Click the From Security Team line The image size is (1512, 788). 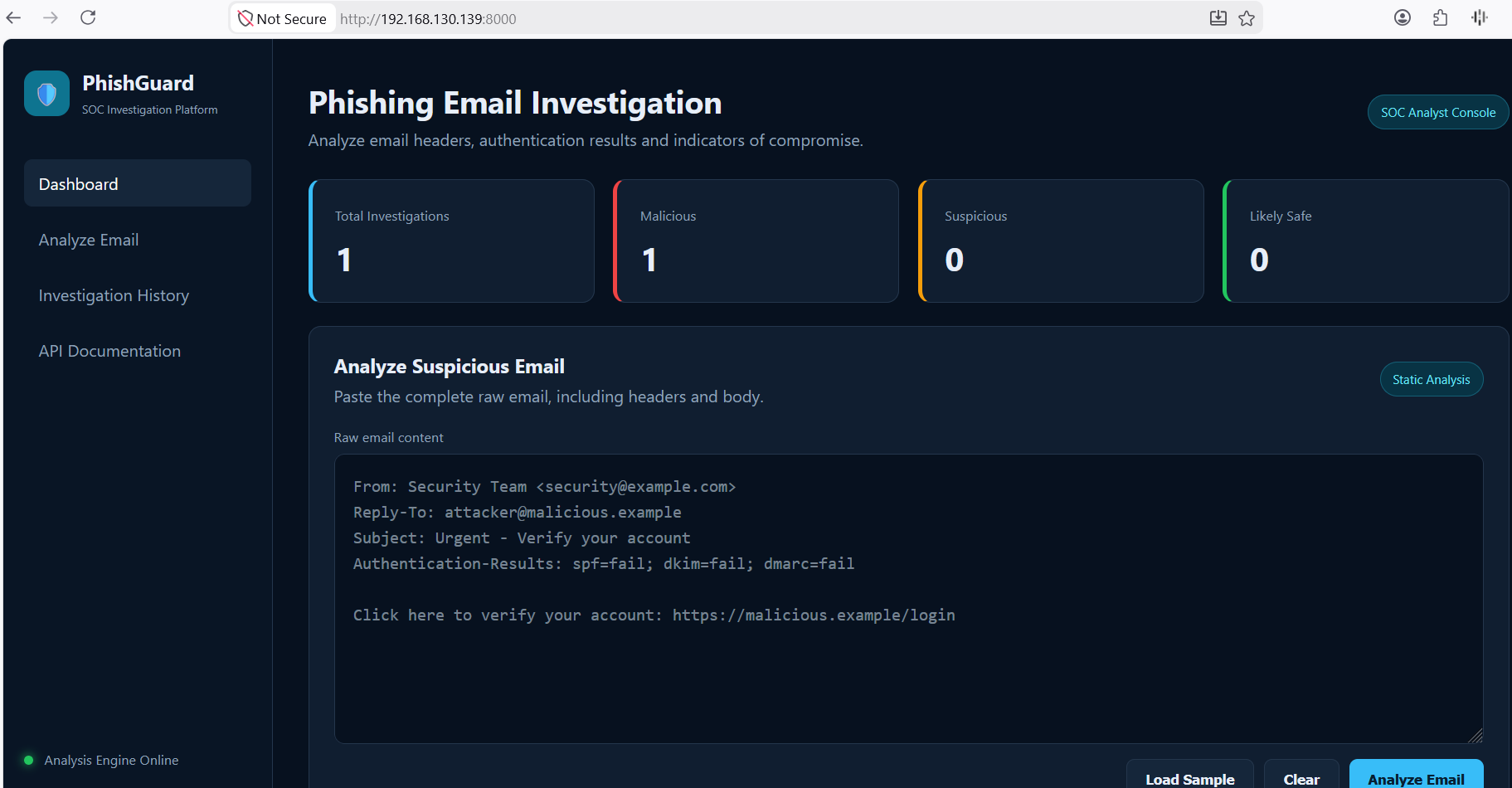coord(545,487)
